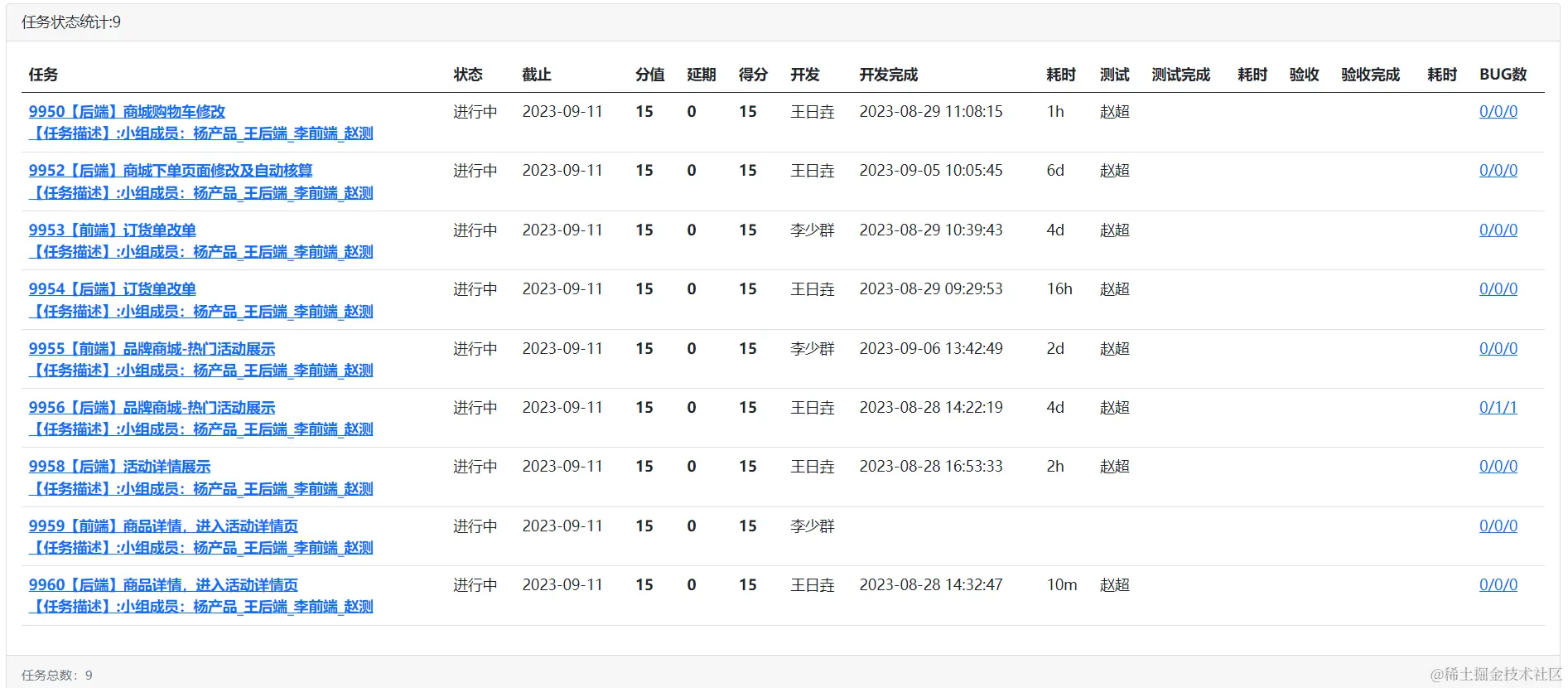
Task: Open BUG count 0/0/0 for task 9959
Action: pos(1498,526)
